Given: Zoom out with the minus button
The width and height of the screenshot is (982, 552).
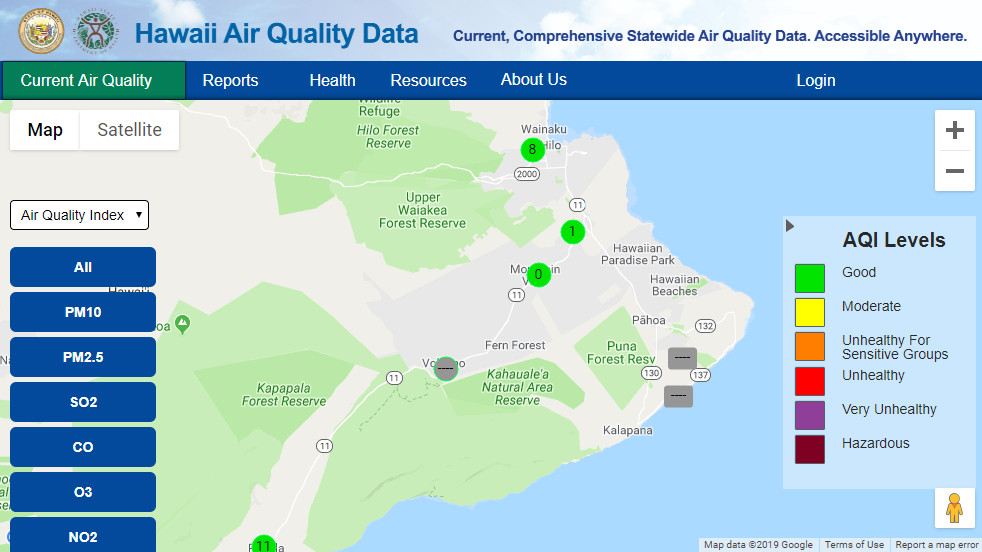Looking at the screenshot, I should 954,171.
